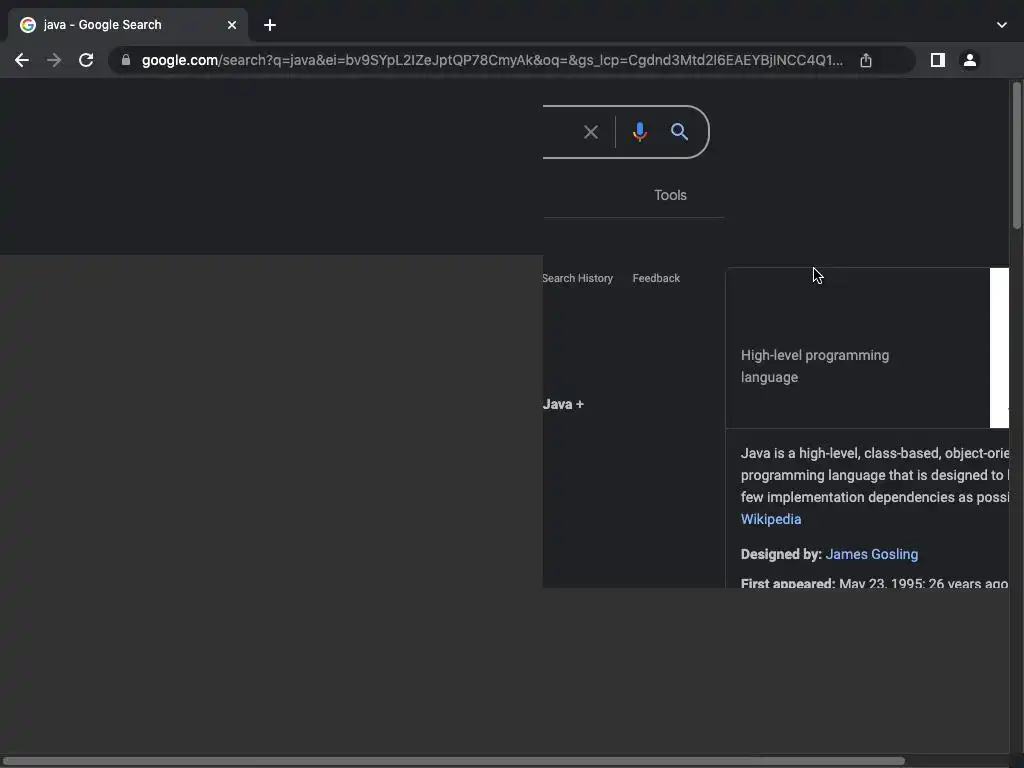
Task: Start voice search with the microphone icon
Action: 640,132
